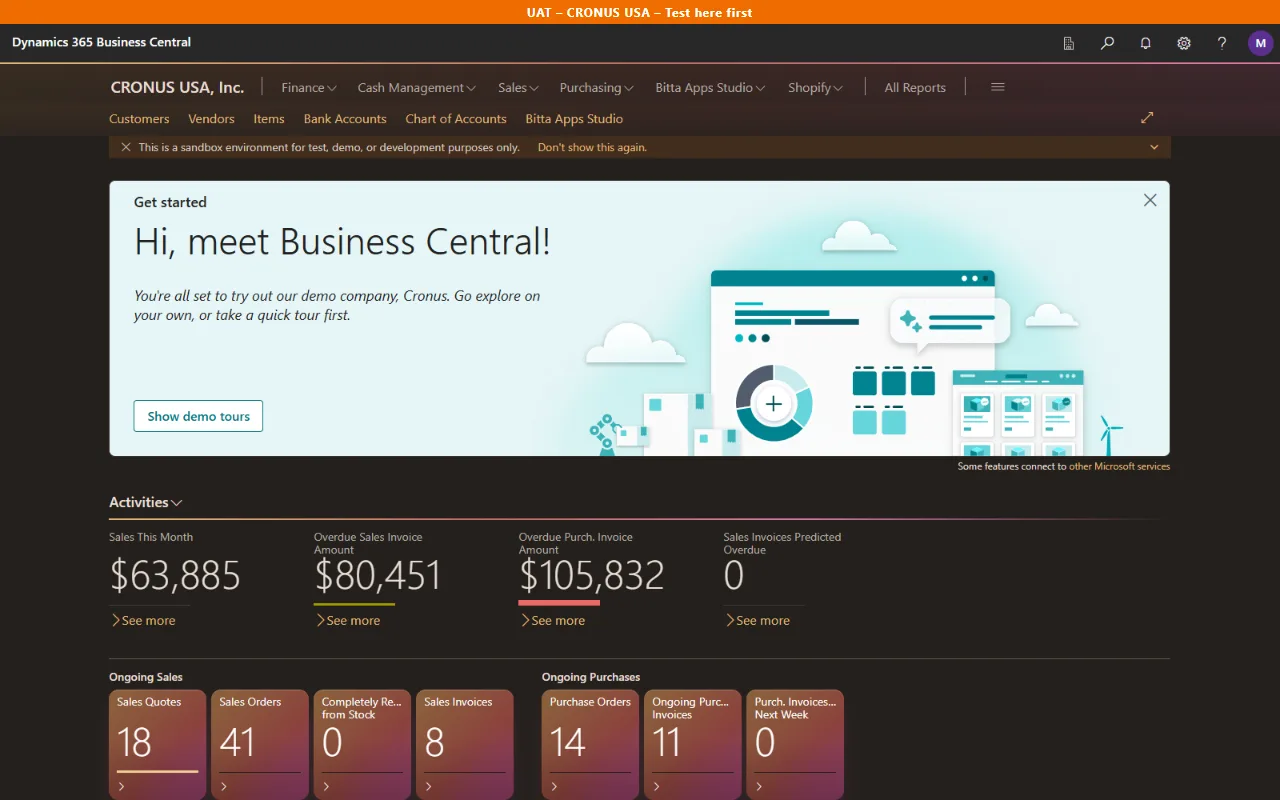Close the Get started banner

click(x=1150, y=200)
